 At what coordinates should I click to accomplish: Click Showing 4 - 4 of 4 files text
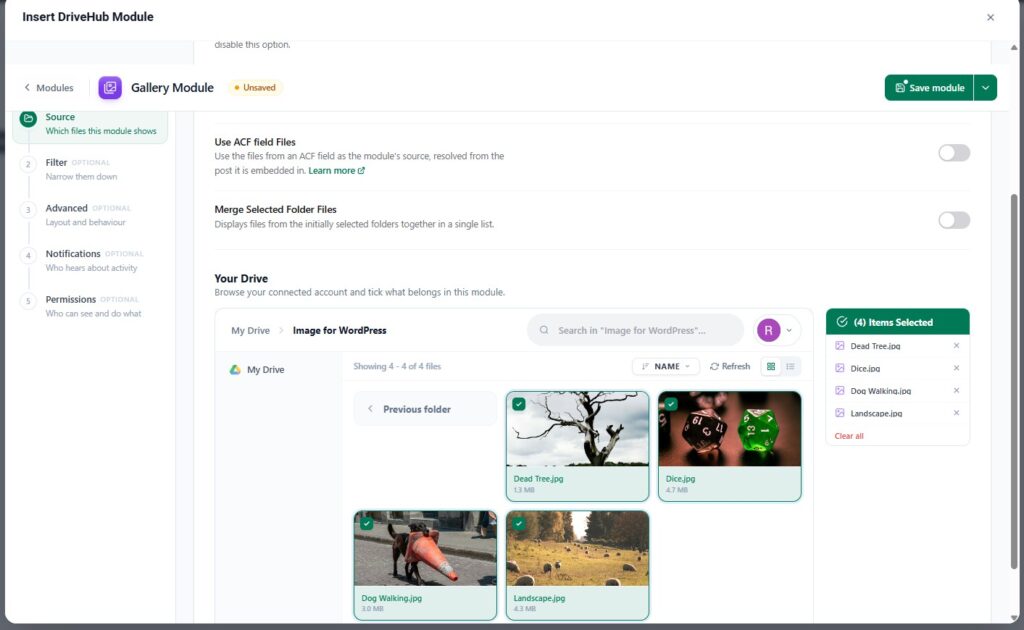(397, 366)
